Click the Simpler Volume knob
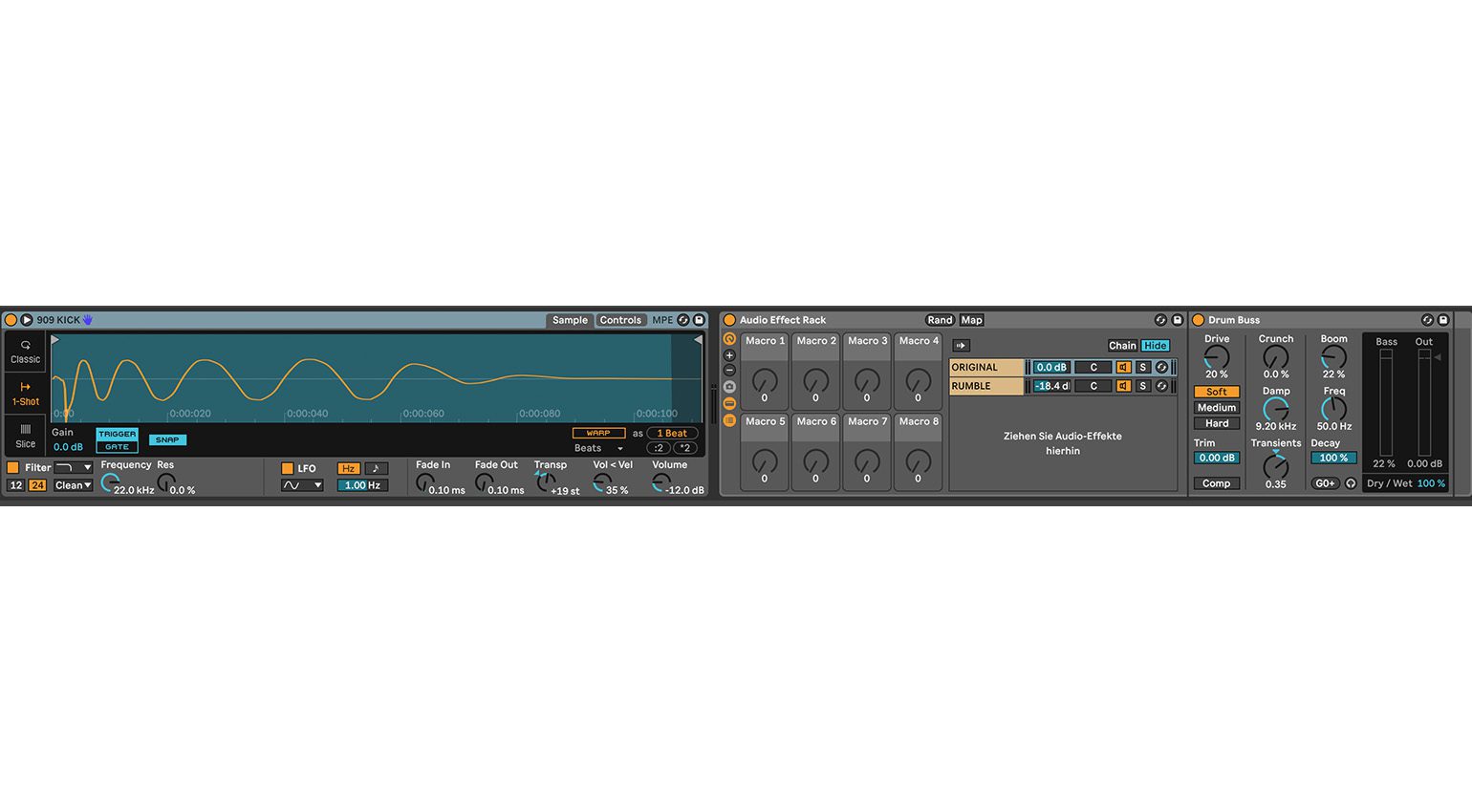 pyautogui.click(x=660, y=482)
